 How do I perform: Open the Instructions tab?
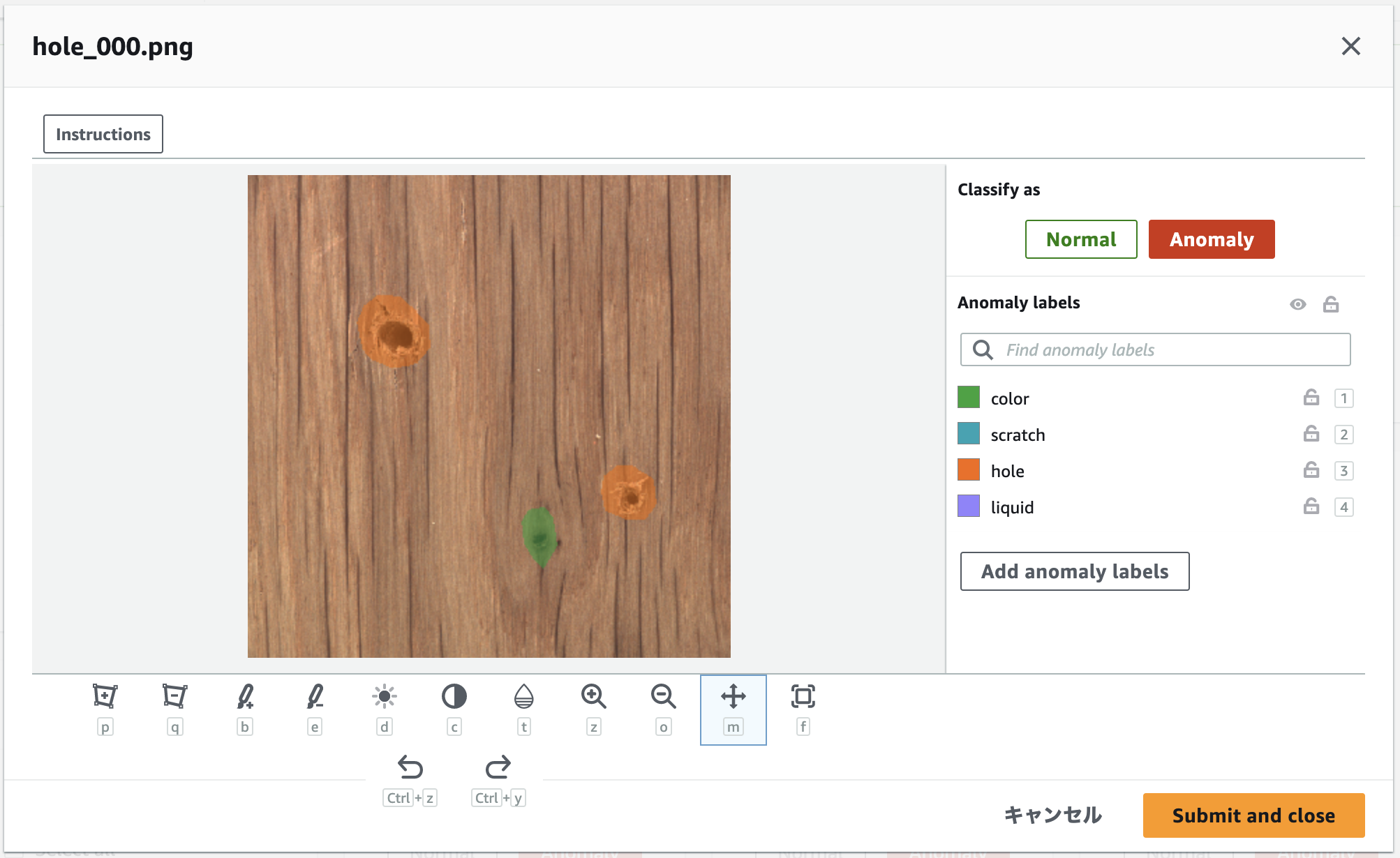pos(103,134)
